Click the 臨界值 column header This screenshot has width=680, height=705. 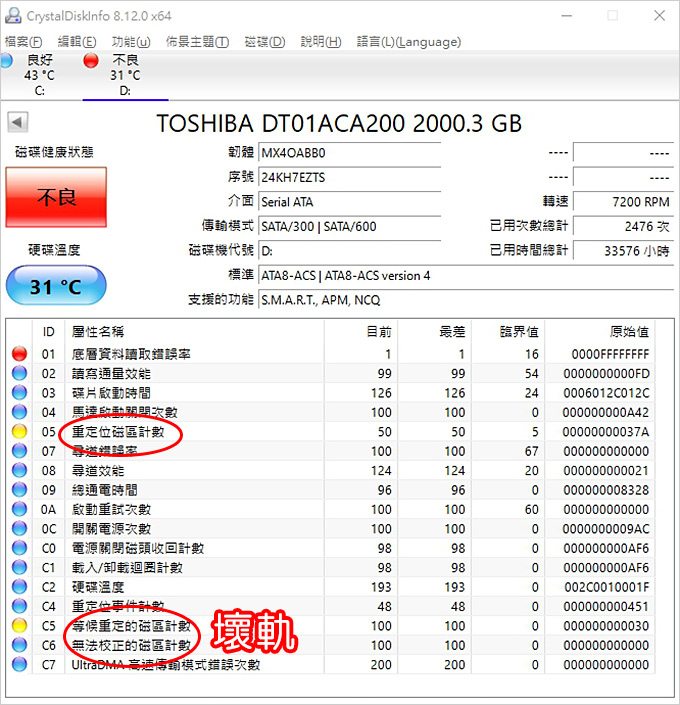[x=508, y=332]
